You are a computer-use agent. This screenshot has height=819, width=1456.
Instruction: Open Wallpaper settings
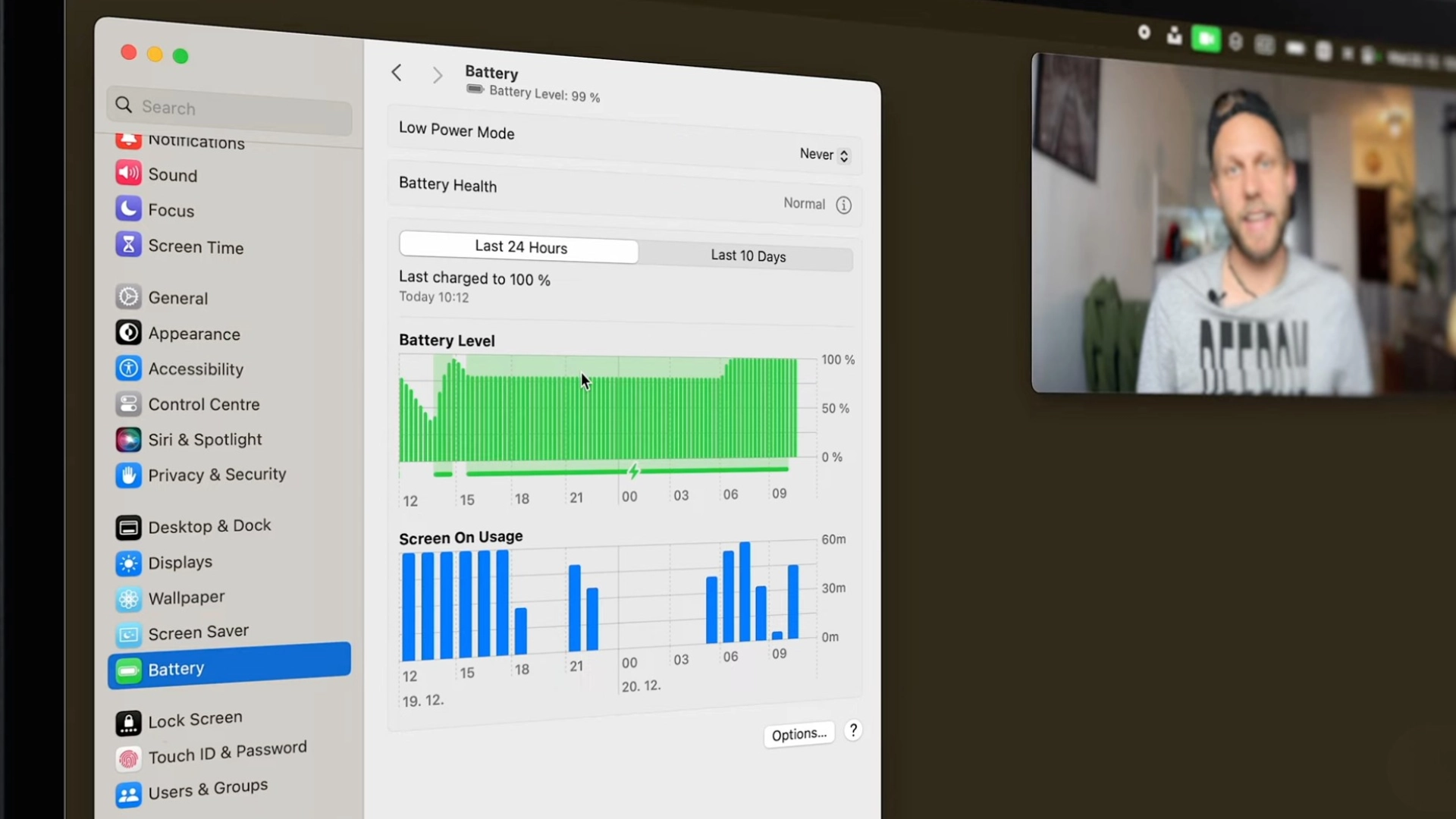point(186,597)
